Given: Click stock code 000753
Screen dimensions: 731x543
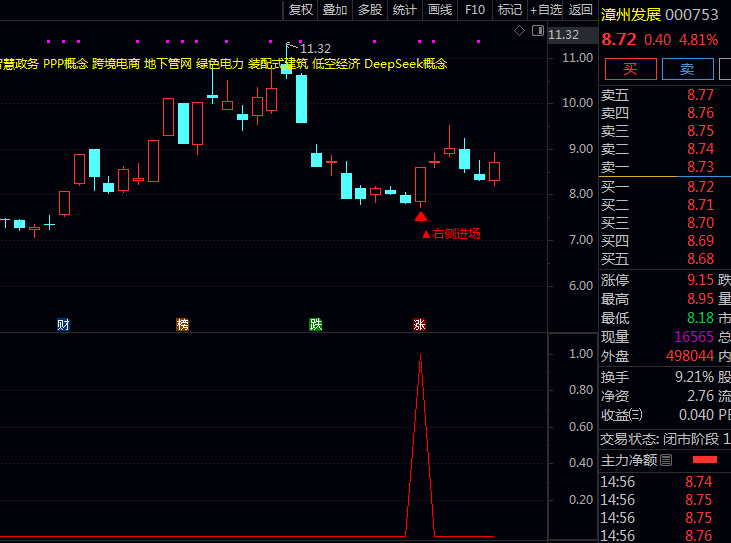Looking at the screenshot, I should 692,15.
